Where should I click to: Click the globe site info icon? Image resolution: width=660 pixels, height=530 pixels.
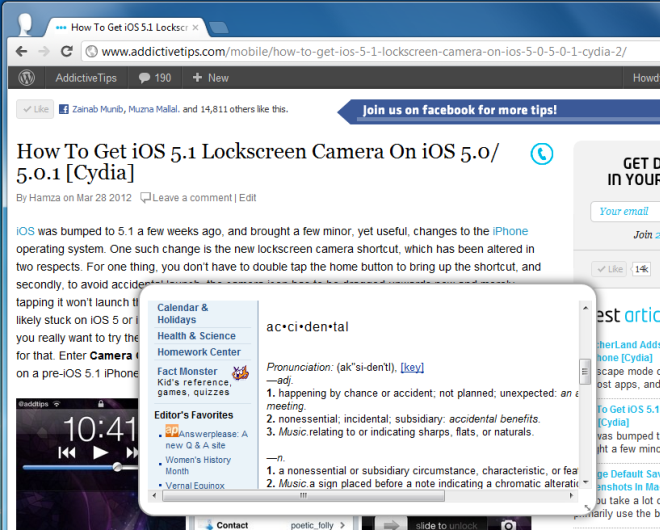pos(91,51)
